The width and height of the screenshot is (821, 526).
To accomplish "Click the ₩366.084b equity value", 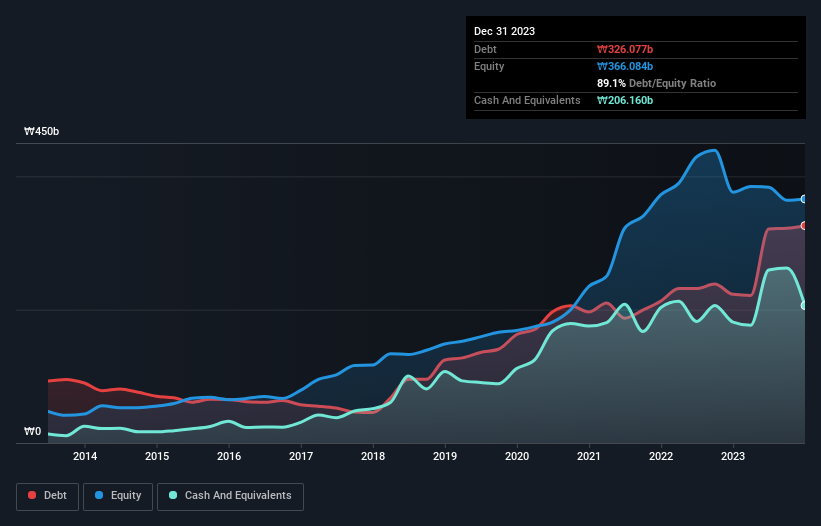I will coord(625,66).
